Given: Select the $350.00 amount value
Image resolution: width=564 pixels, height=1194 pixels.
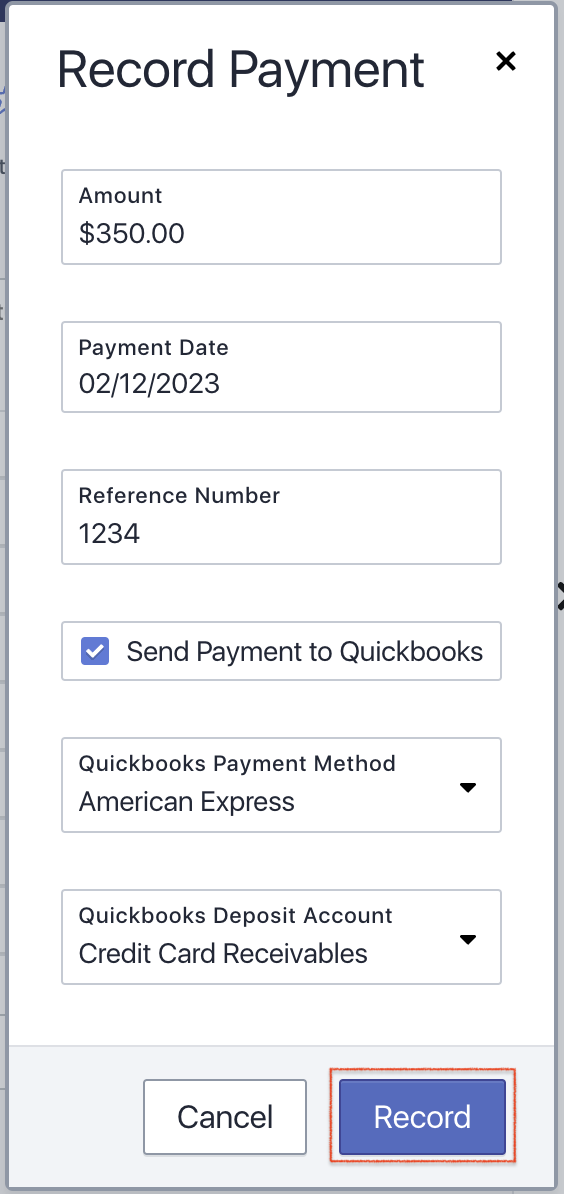Looking at the screenshot, I should click(132, 234).
